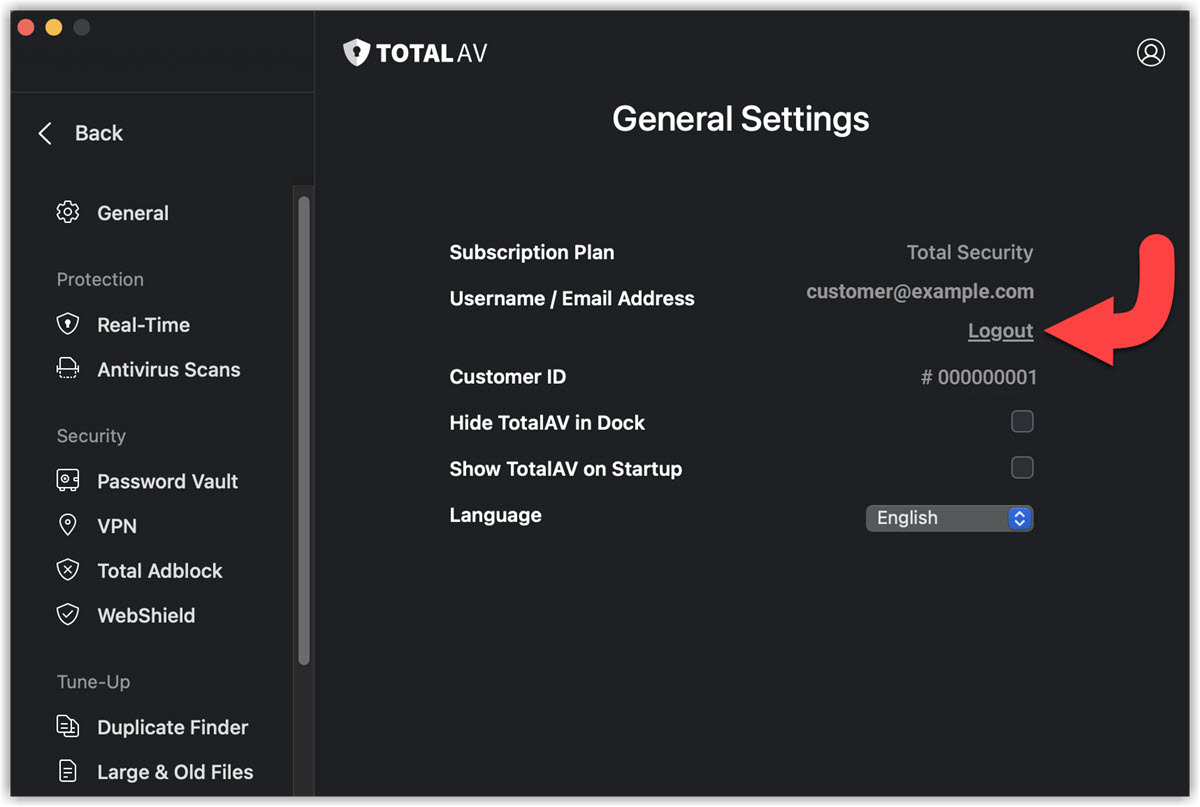
Task: Click the Duplicate Finder icon
Action: coord(68,727)
